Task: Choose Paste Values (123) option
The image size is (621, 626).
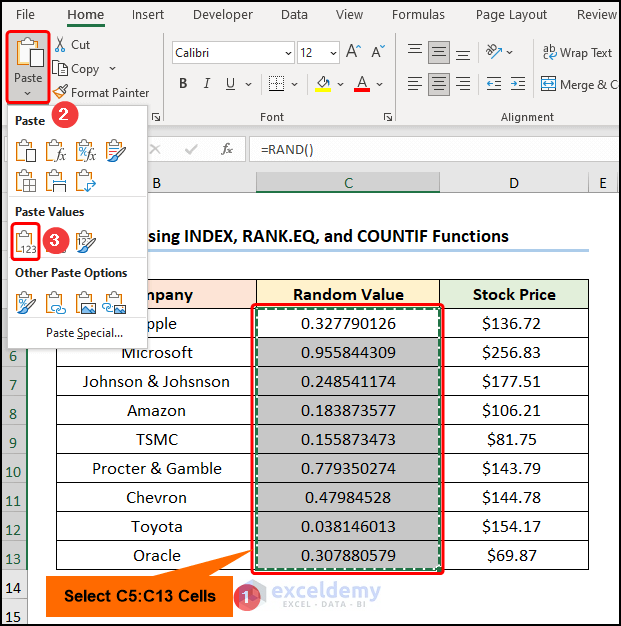Action: [x=26, y=242]
